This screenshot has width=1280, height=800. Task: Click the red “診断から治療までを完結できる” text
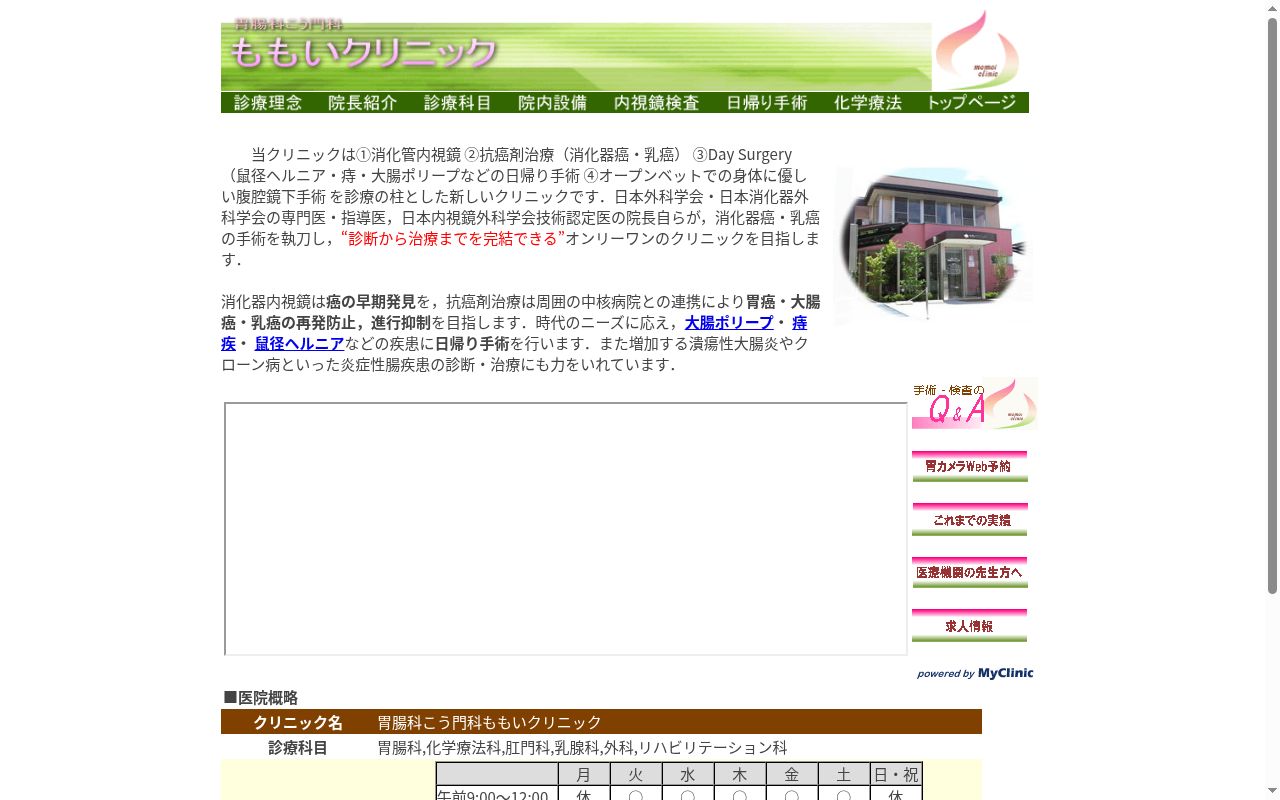click(x=453, y=238)
